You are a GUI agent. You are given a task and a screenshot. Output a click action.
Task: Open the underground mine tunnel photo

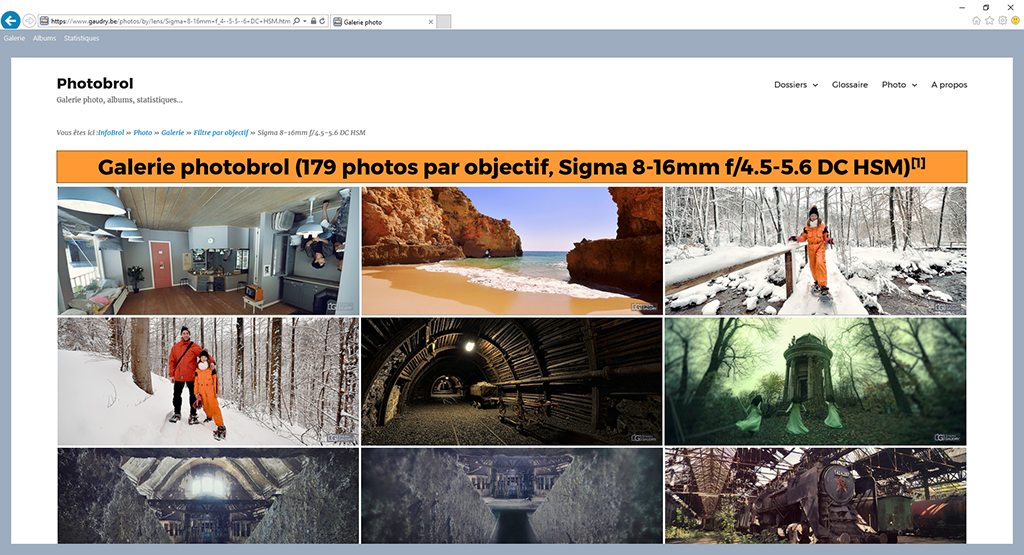[512, 381]
